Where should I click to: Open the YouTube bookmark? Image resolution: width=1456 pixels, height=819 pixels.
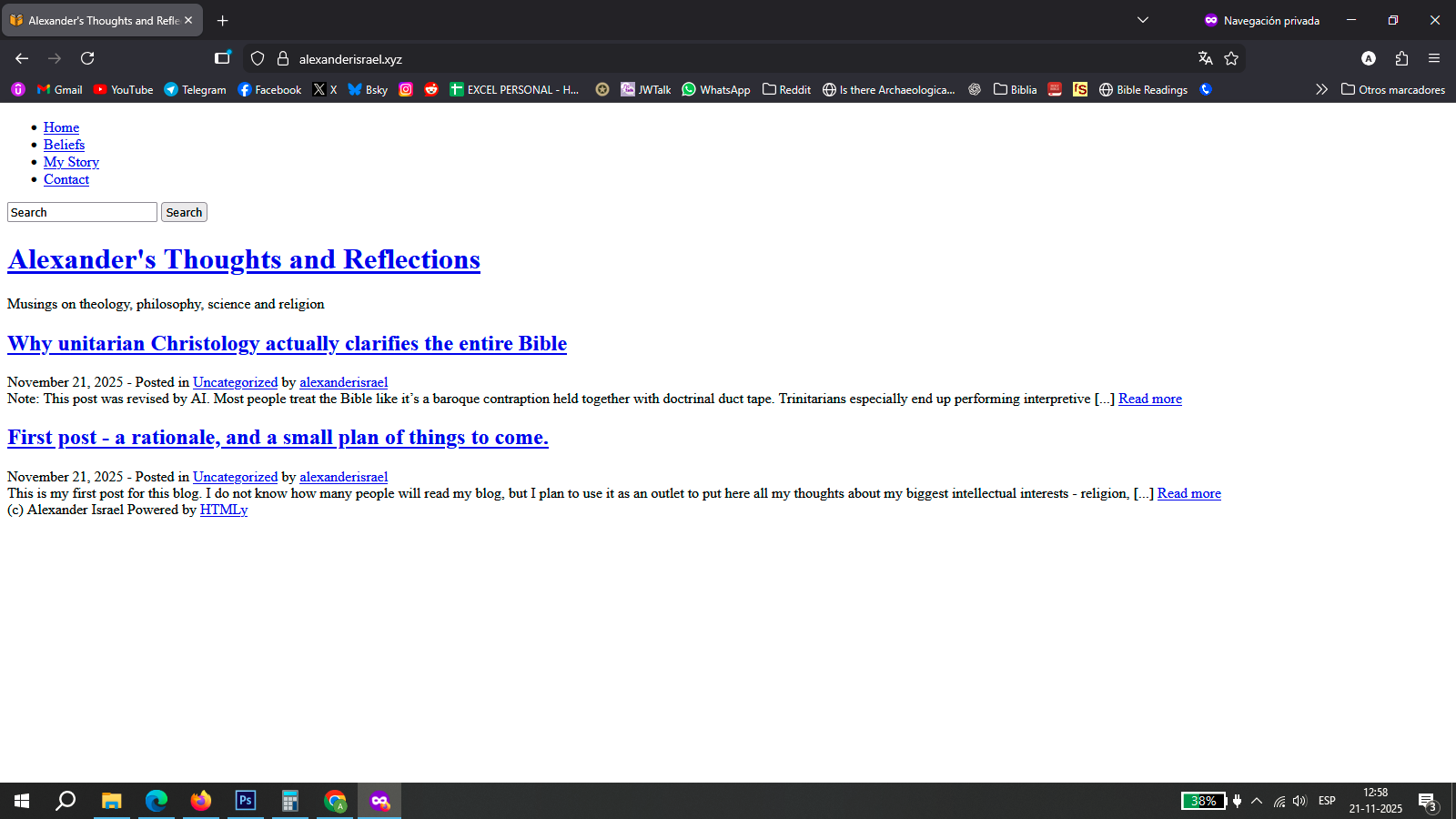[x=123, y=89]
